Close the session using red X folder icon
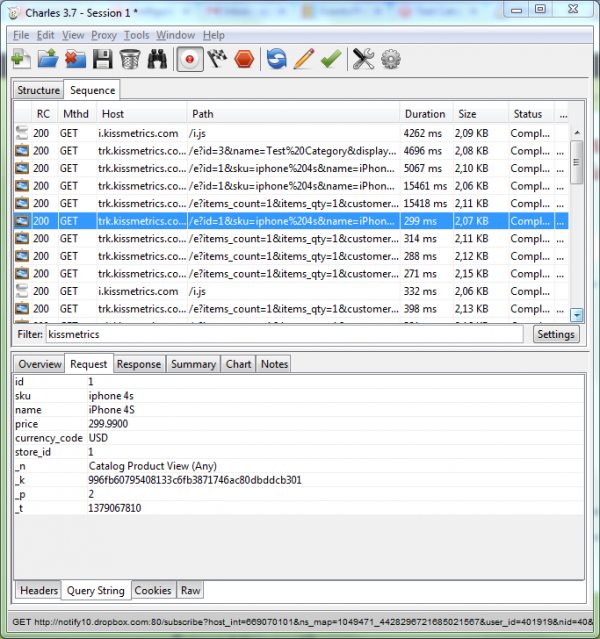Screen dimensions: 600x639 [x=75, y=59]
